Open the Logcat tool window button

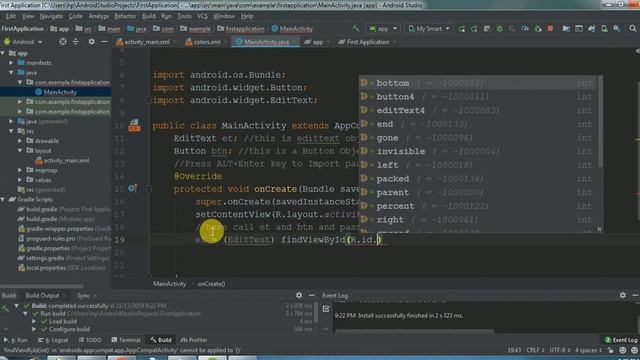tap(53, 340)
